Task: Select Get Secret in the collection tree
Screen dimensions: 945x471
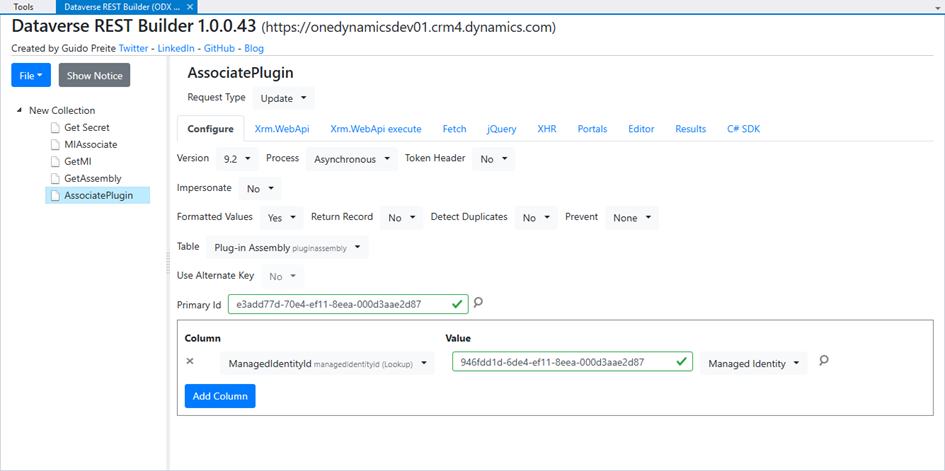Action: pos(87,128)
